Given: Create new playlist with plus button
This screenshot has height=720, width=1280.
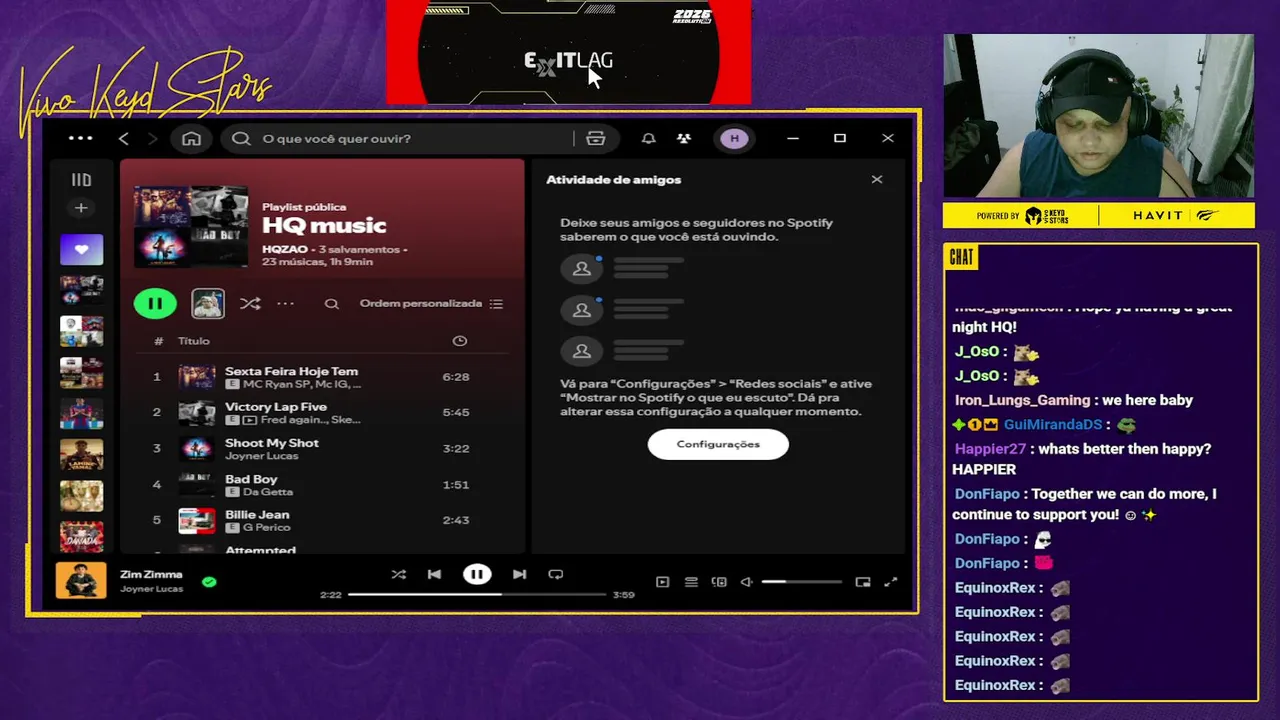Looking at the screenshot, I should coord(81,208).
